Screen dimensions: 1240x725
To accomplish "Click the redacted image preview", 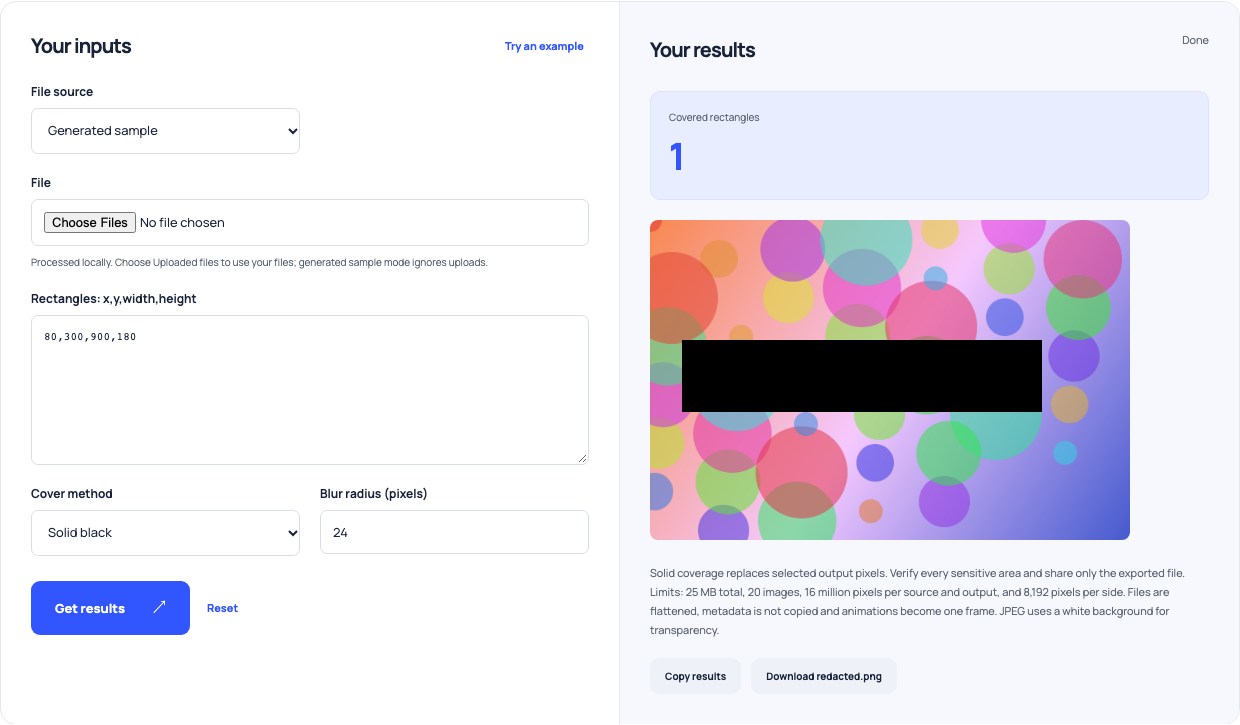I will (x=890, y=380).
